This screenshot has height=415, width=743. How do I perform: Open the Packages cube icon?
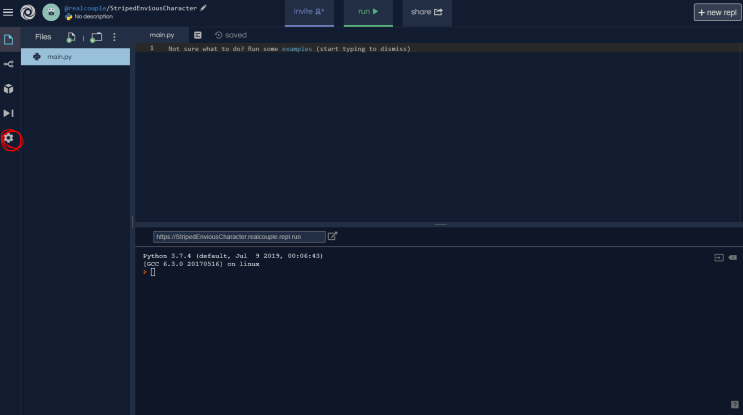point(9,89)
